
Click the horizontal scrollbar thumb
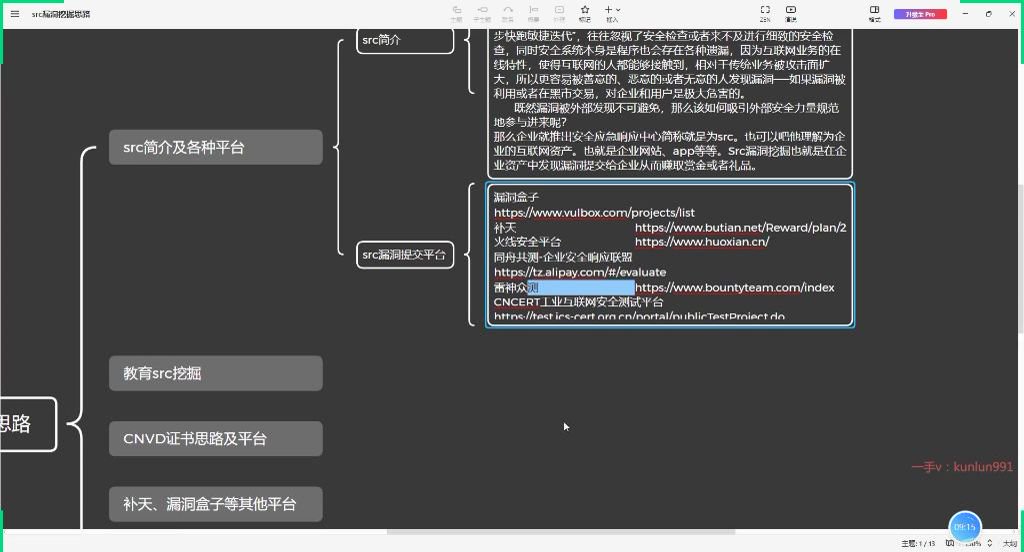click(561, 532)
